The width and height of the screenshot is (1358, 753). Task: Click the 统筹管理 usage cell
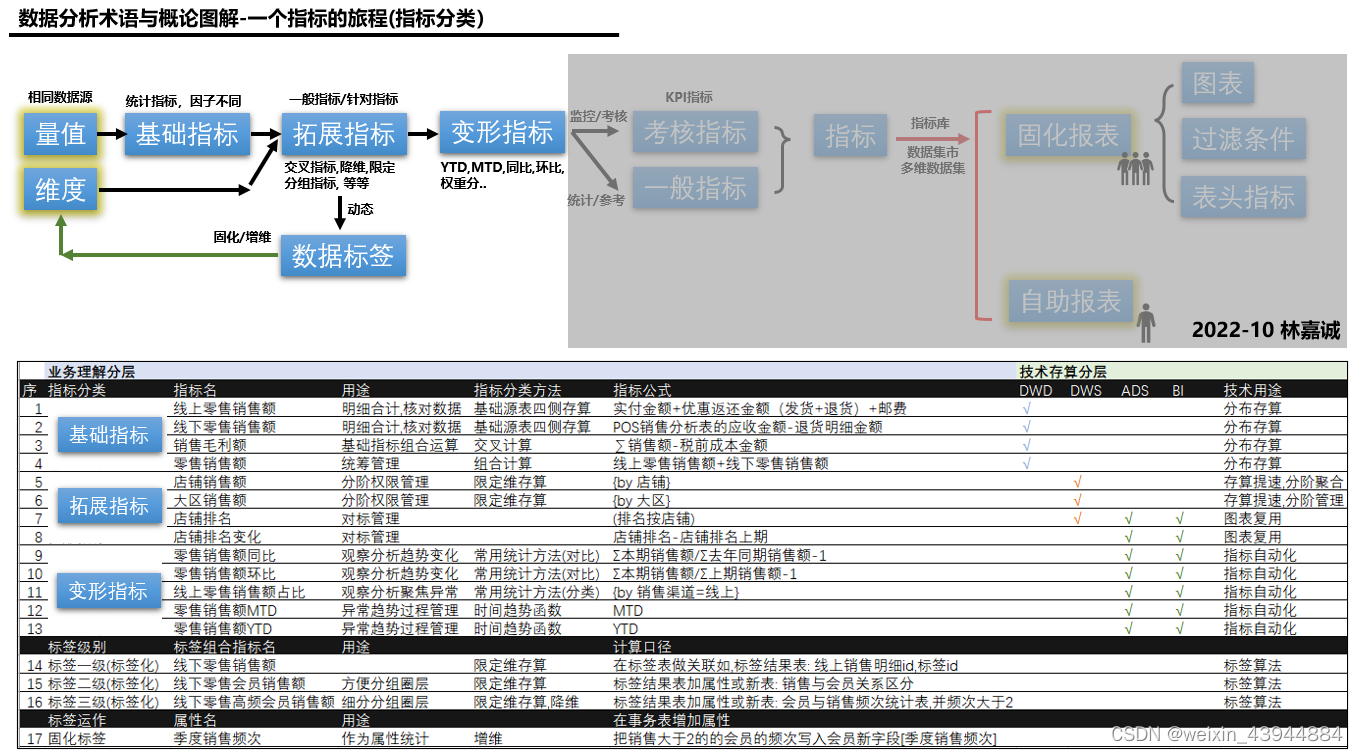coord(371,464)
